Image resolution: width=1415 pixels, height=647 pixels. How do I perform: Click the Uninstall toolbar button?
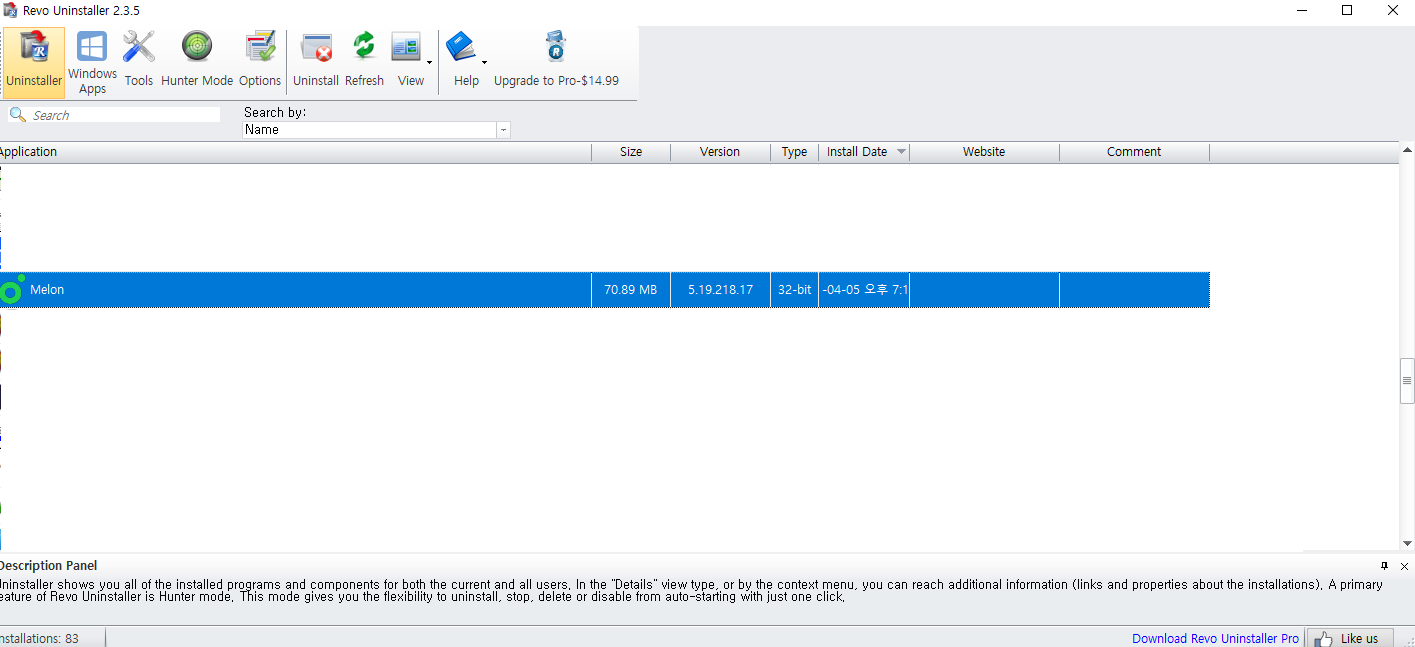pyautogui.click(x=316, y=62)
